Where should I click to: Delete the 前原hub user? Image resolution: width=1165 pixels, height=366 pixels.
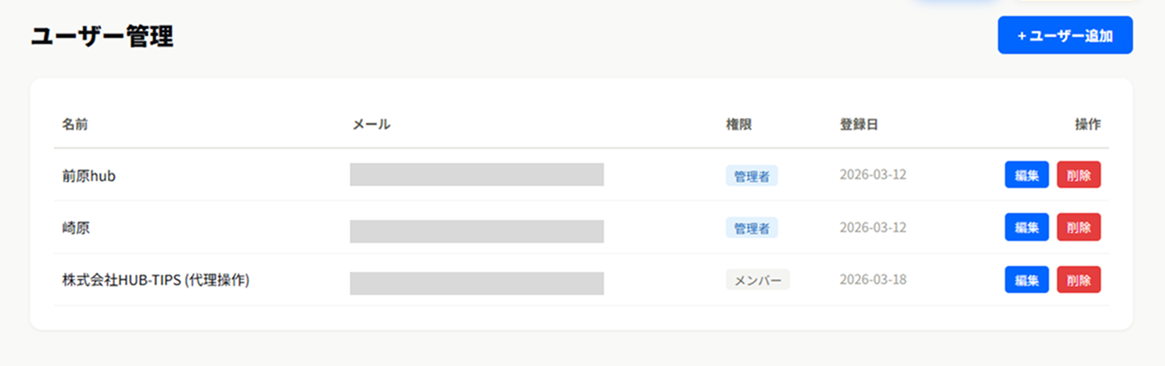pos(1079,174)
